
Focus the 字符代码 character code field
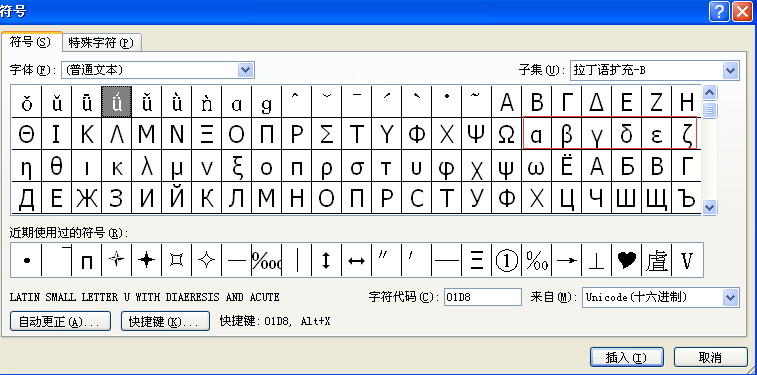click(x=483, y=297)
